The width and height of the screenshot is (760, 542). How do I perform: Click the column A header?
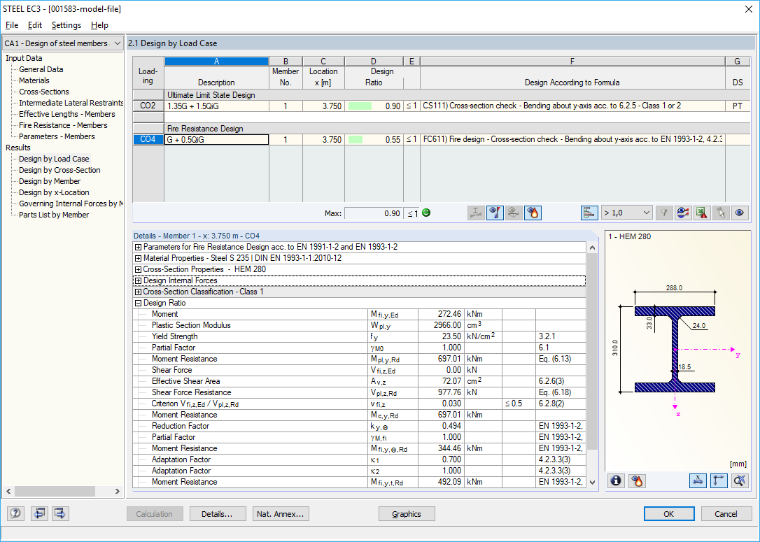[217, 61]
